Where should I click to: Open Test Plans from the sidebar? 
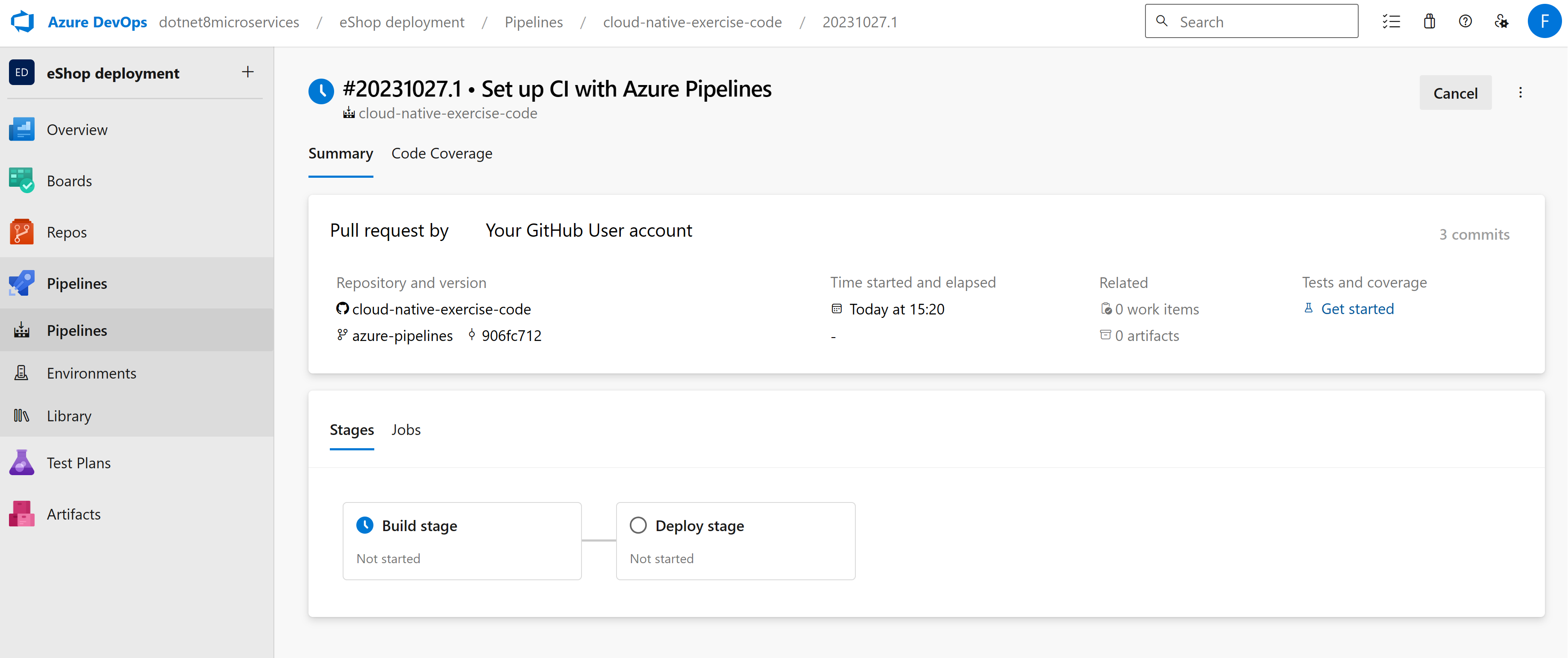pos(79,462)
